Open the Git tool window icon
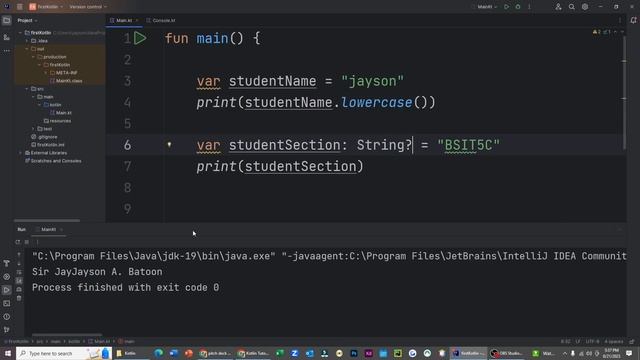This screenshot has height=360, width=640. (x=7, y=330)
